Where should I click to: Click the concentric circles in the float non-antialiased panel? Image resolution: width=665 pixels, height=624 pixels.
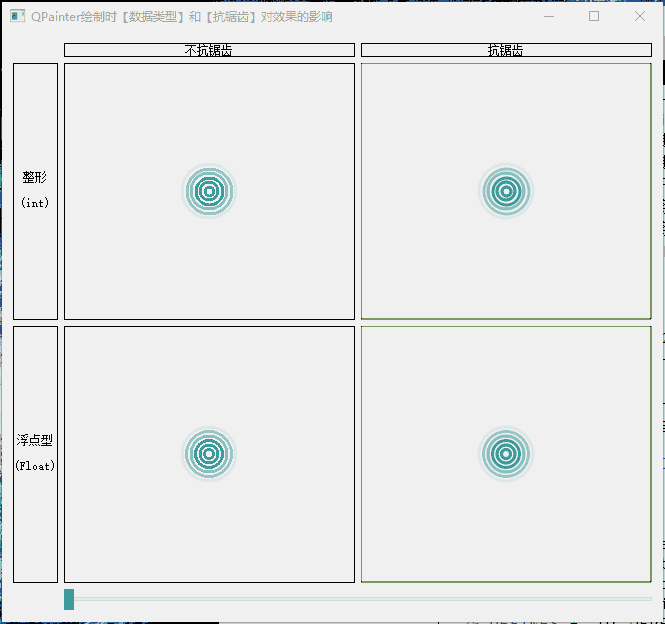coord(209,454)
